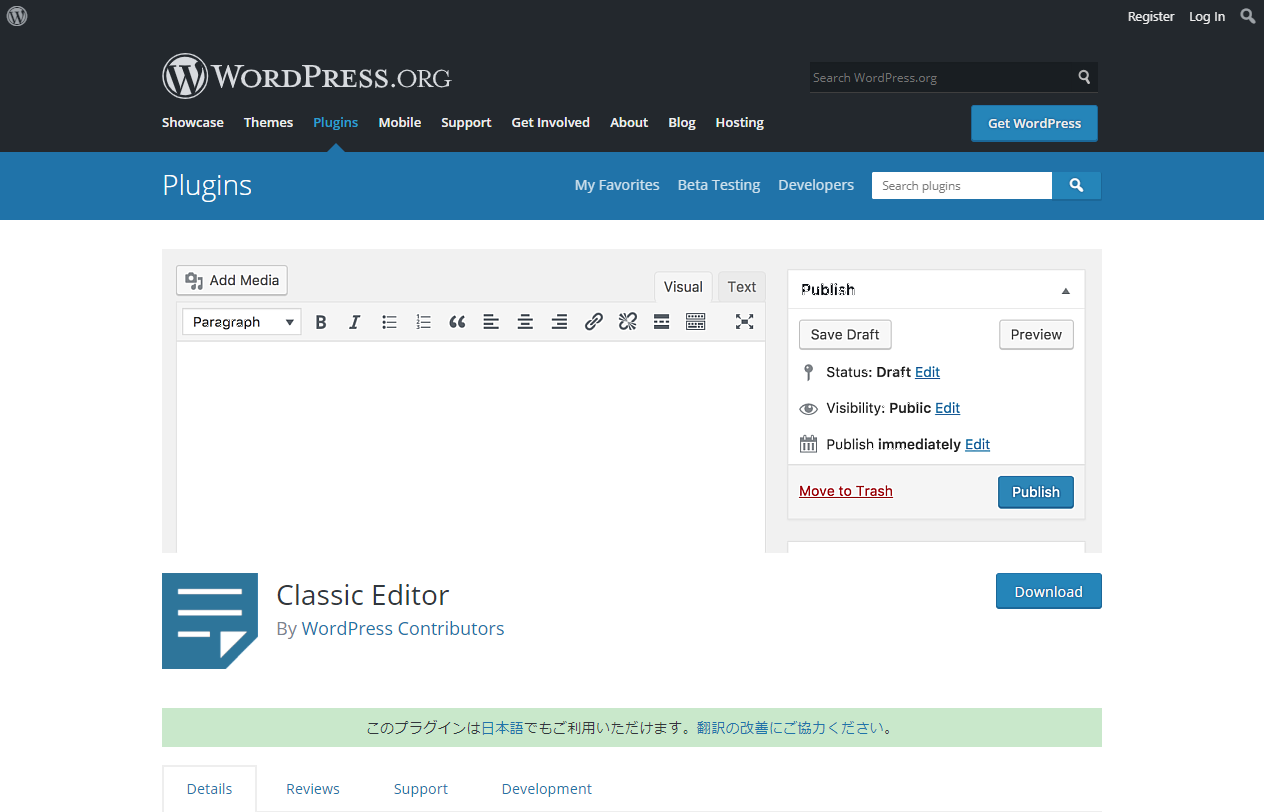Screen dimensions: 1264x812
Task: Insert Read More tag
Action: coord(661,322)
